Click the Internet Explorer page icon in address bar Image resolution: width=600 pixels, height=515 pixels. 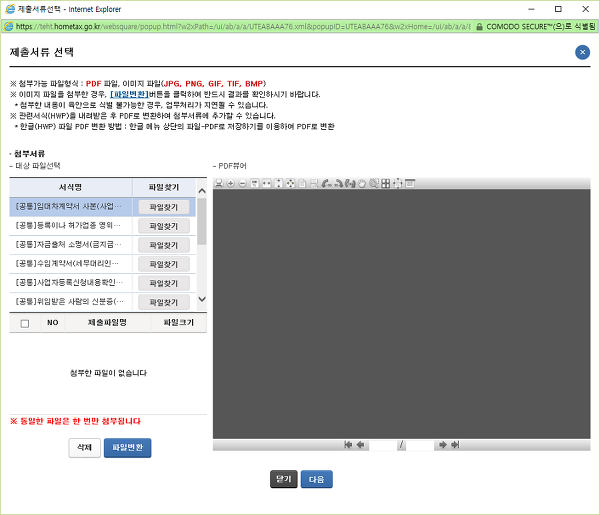pyautogui.click(x=8, y=26)
